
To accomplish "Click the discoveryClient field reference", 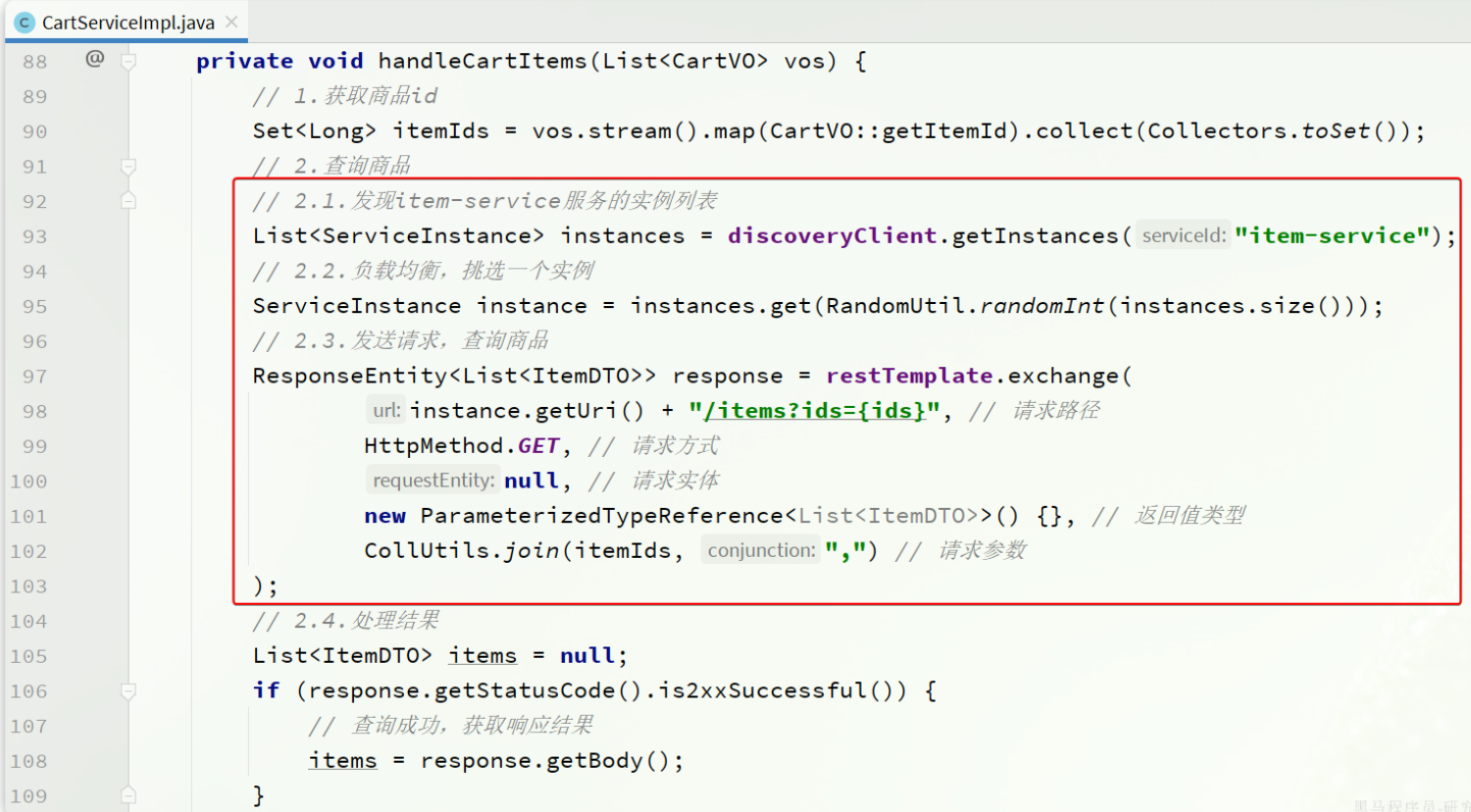I will point(832,236).
